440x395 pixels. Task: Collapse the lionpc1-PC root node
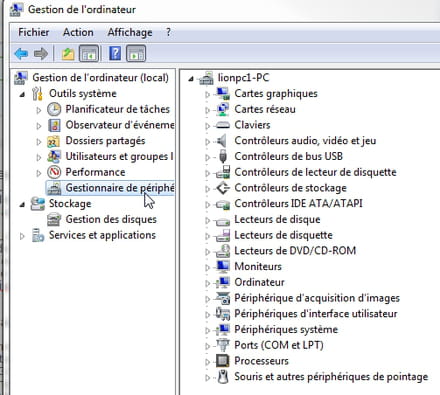click(x=191, y=79)
